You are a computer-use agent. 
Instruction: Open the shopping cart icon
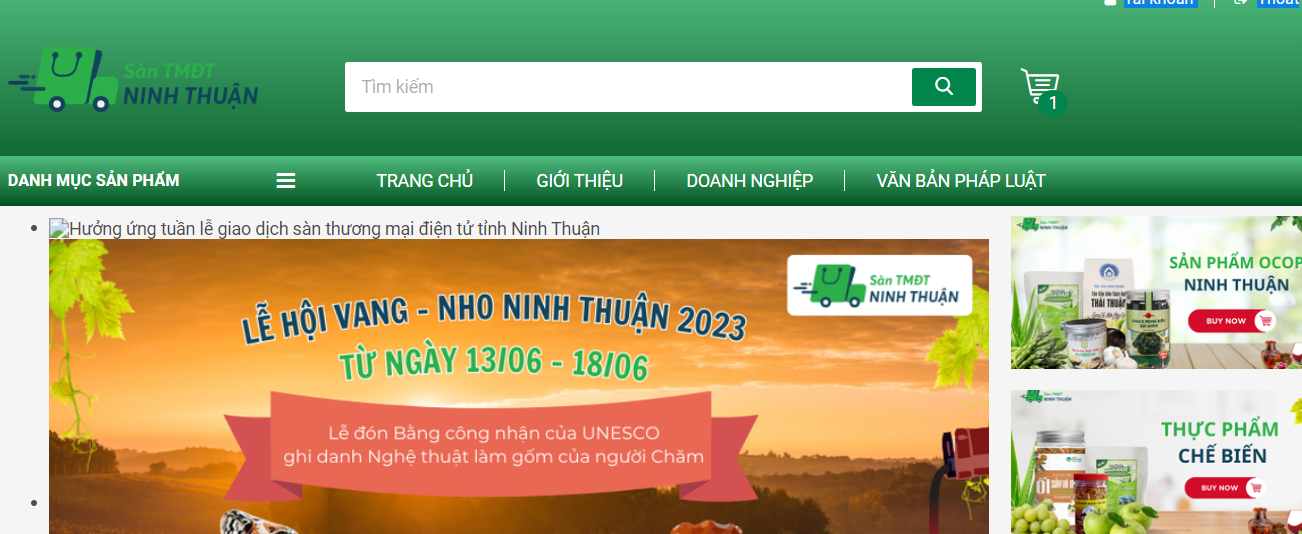[x=1039, y=86]
